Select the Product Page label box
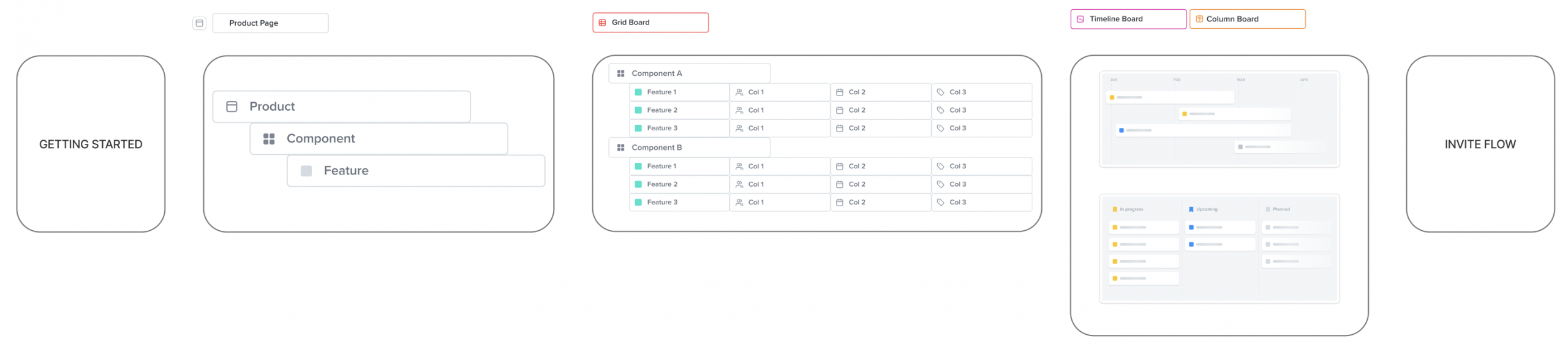The height and width of the screenshot is (355, 1568). coord(270,23)
